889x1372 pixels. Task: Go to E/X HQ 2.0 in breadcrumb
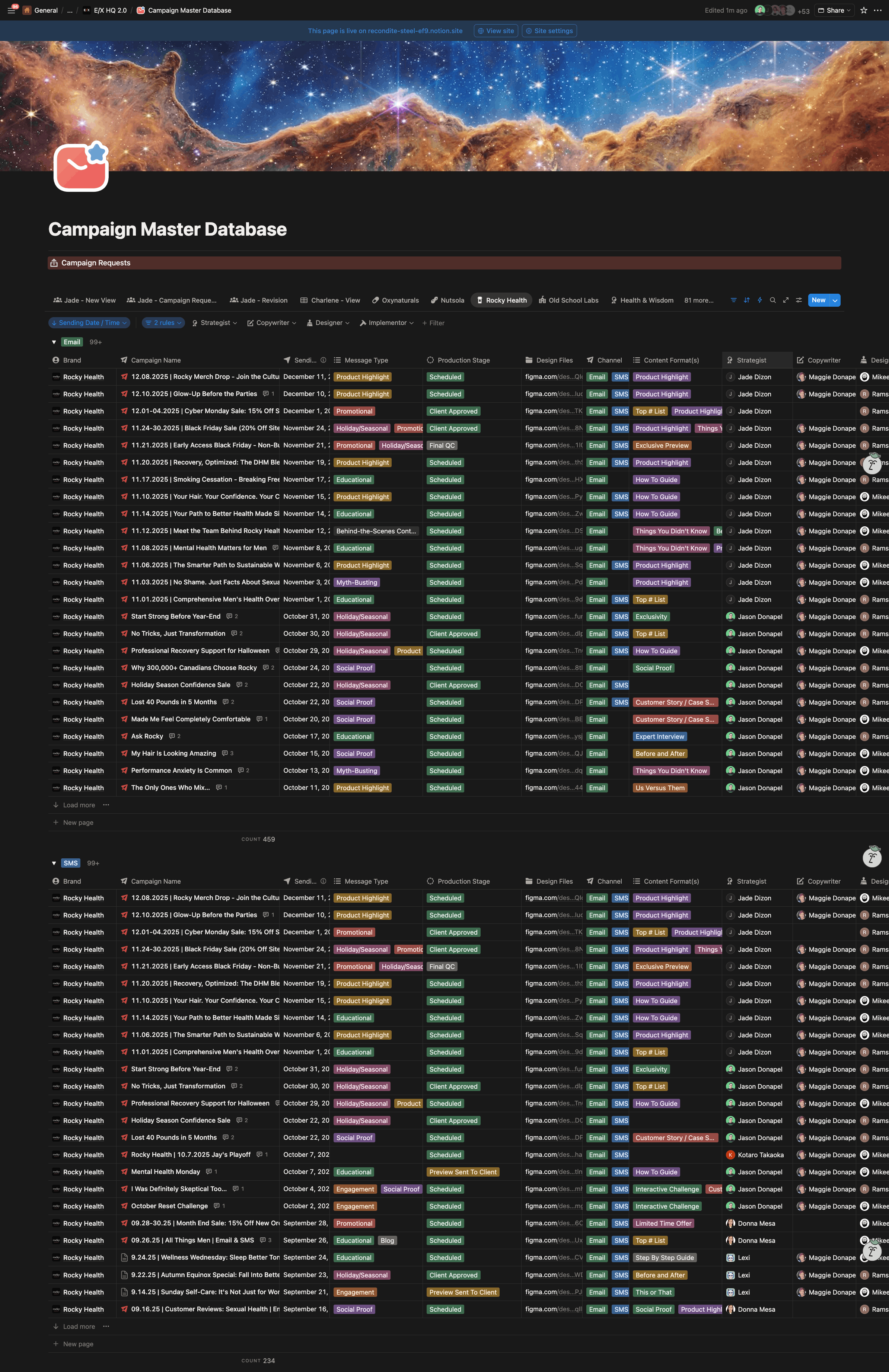[105, 10]
